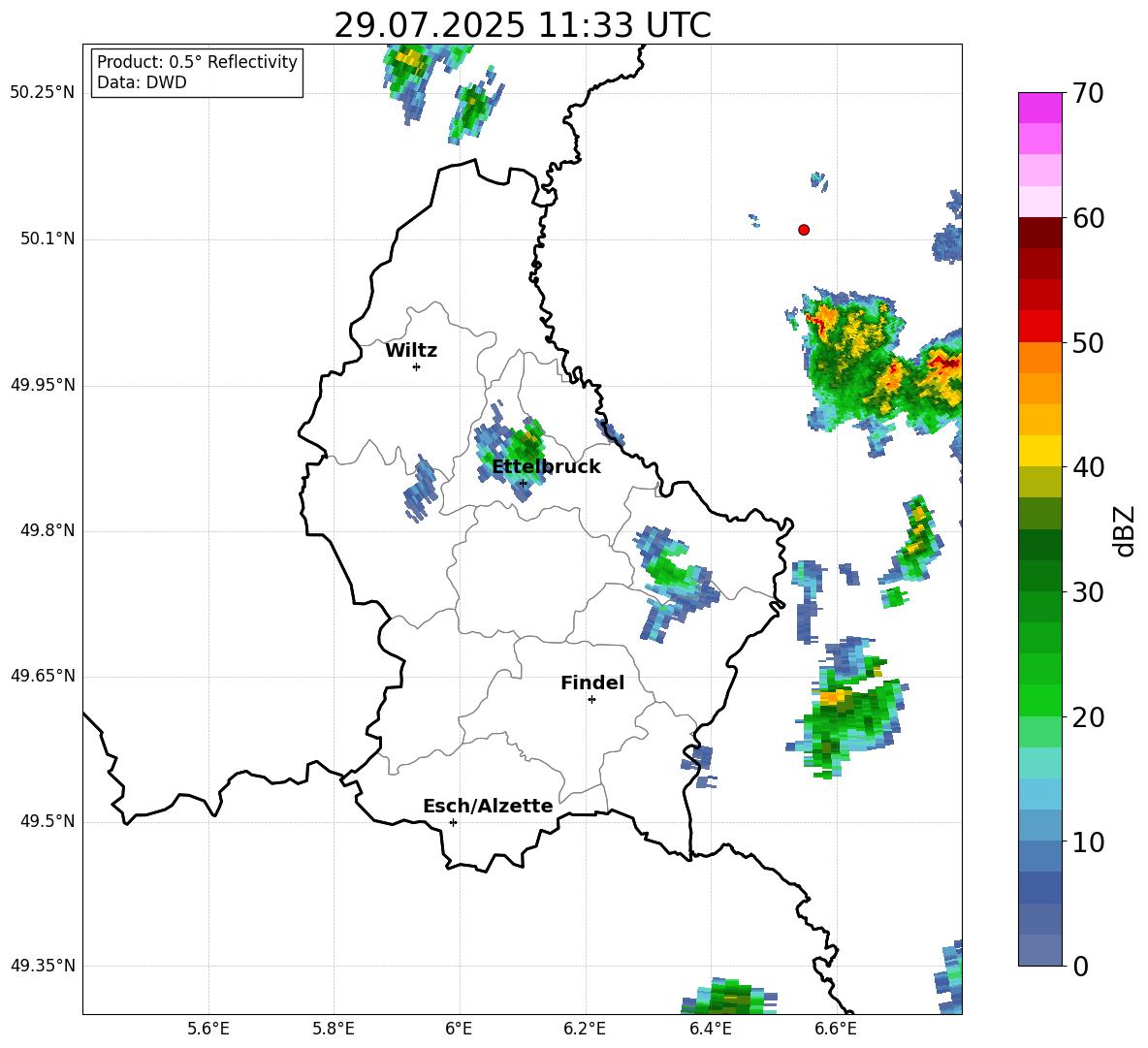The width and height of the screenshot is (1148, 1048).
Task: Click the 6°E longitude label
Action: (x=459, y=1029)
